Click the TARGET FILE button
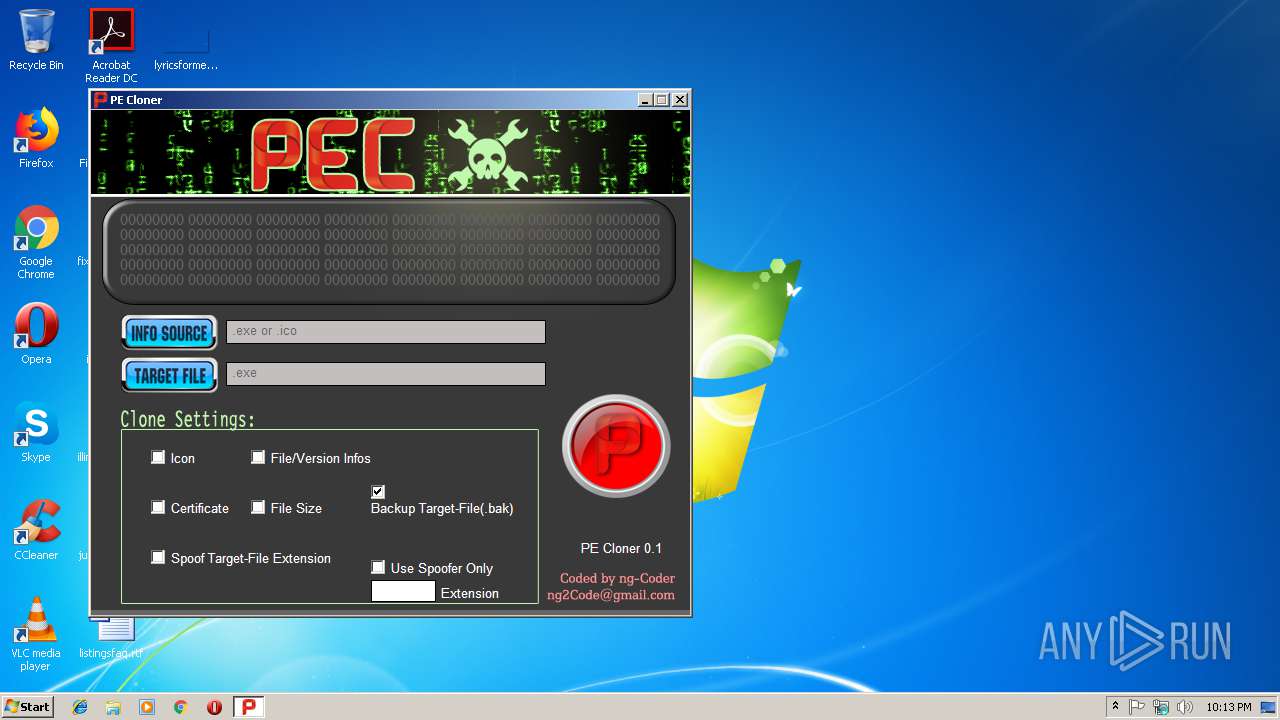 point(169,375)
